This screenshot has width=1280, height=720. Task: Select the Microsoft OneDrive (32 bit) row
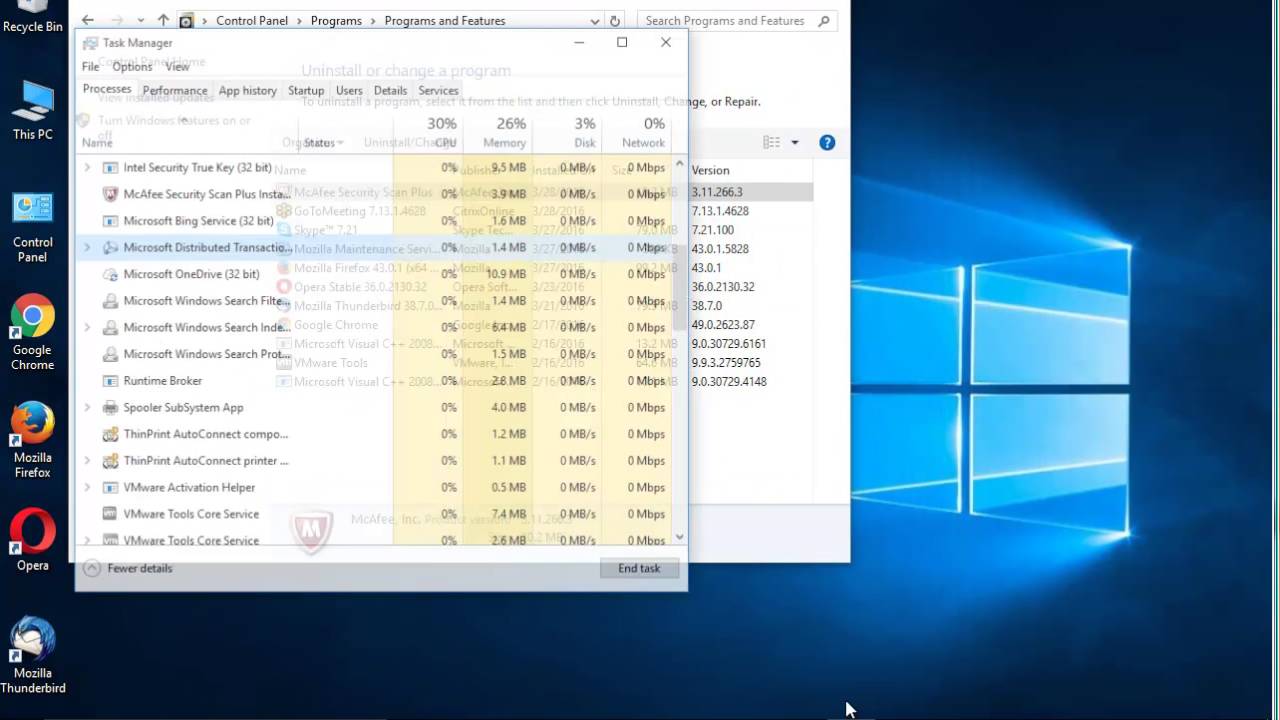coord(375,274)
